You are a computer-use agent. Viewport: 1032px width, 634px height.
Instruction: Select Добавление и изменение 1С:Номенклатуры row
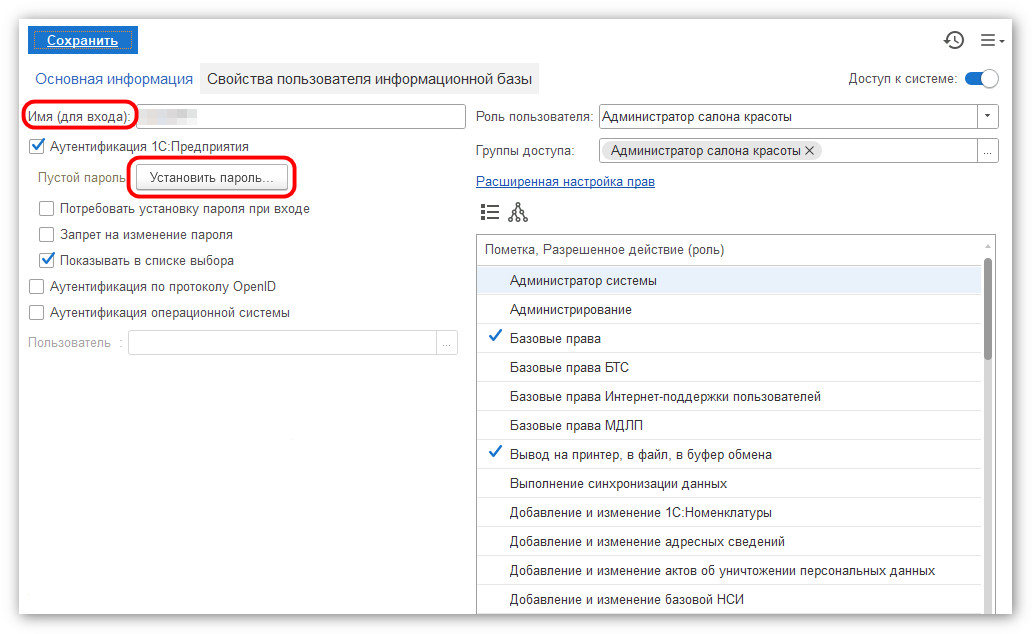[x=729, y=512]
